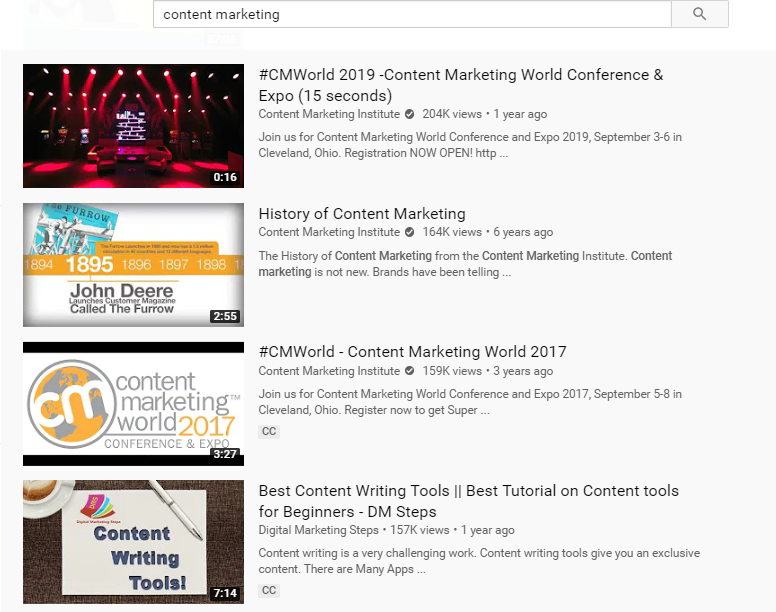
Task: Click the '157K views' text
Action: coord(420,530)
